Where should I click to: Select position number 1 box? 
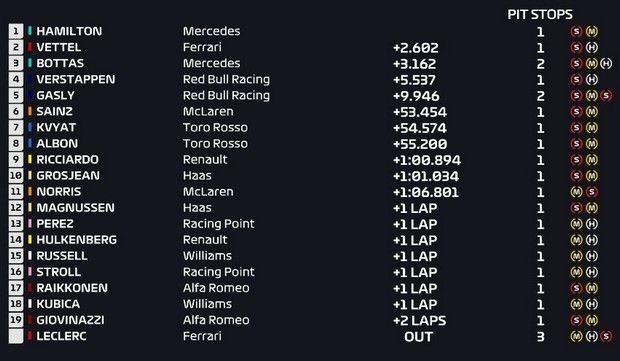tap(16, 31)
